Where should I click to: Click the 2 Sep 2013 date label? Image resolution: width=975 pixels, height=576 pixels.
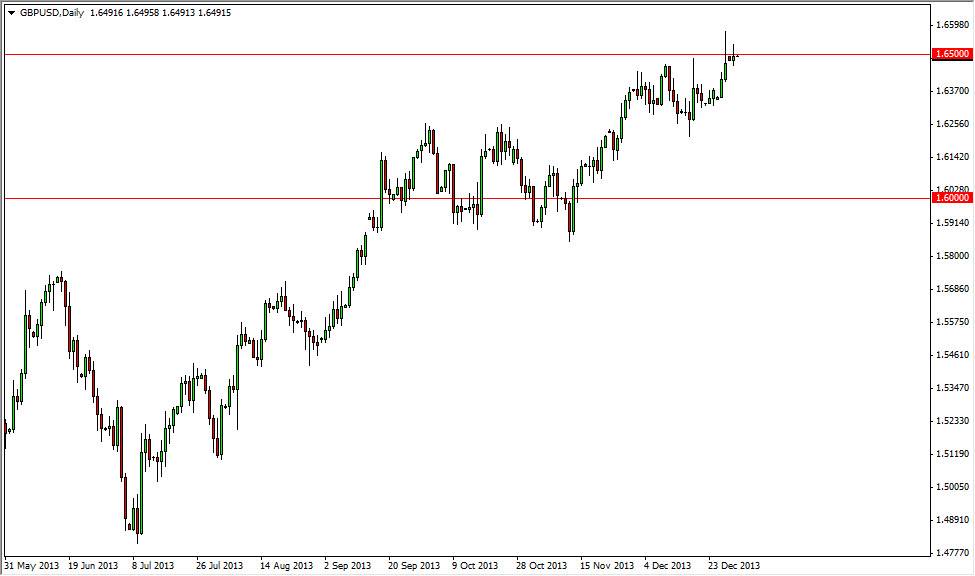348,565
